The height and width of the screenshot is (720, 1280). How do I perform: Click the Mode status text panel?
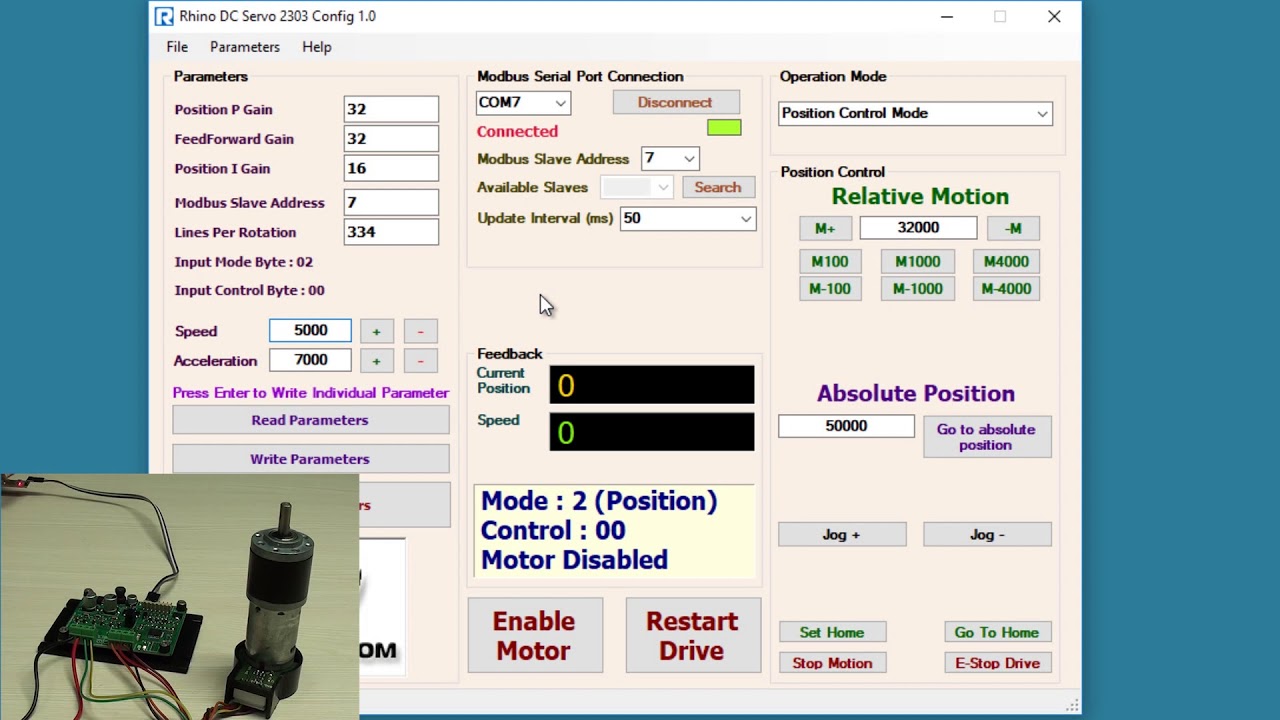(614, 531)
